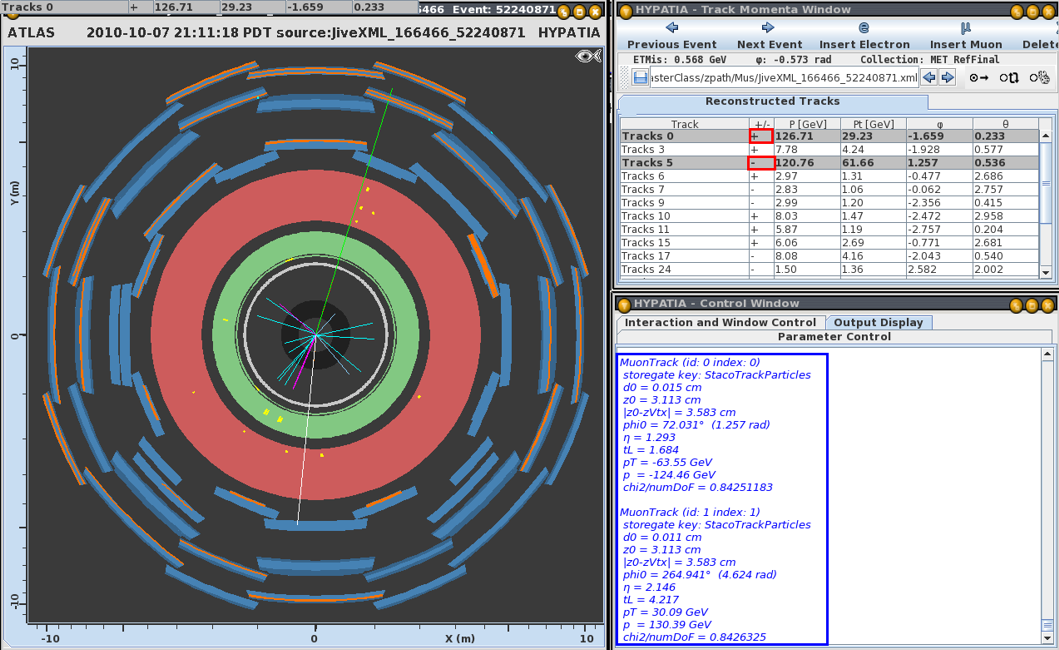Toggle the fisheye icon in event display
The width and height of the screenshot is (1059, 650).
coord(588,56)
